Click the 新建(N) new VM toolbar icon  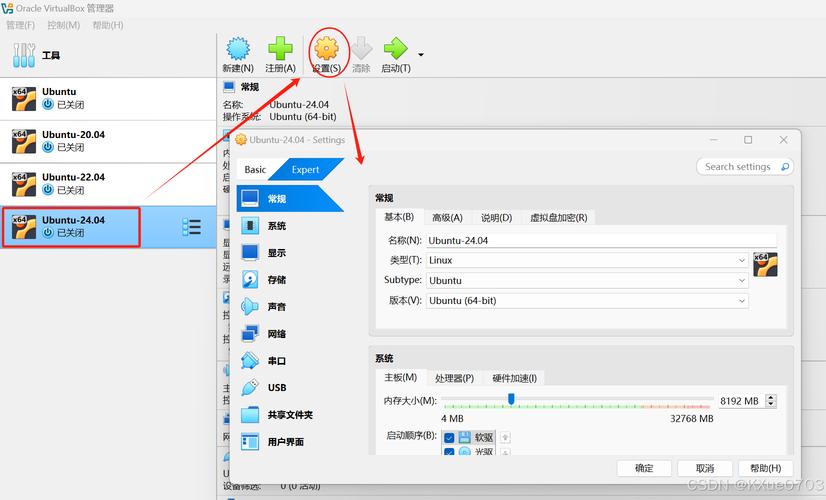[x=238, y=49]
